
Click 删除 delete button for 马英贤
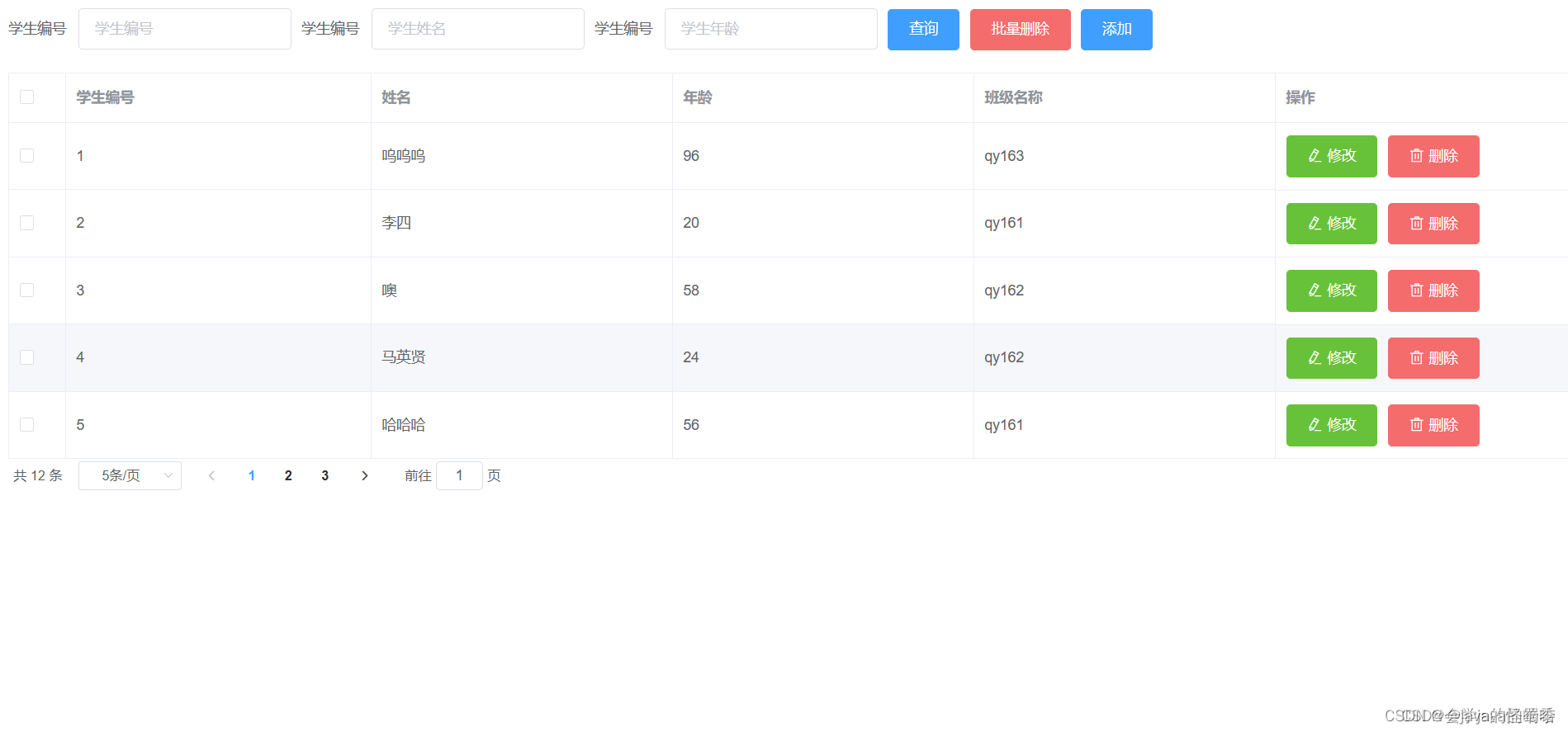[x=1433, y=358]
